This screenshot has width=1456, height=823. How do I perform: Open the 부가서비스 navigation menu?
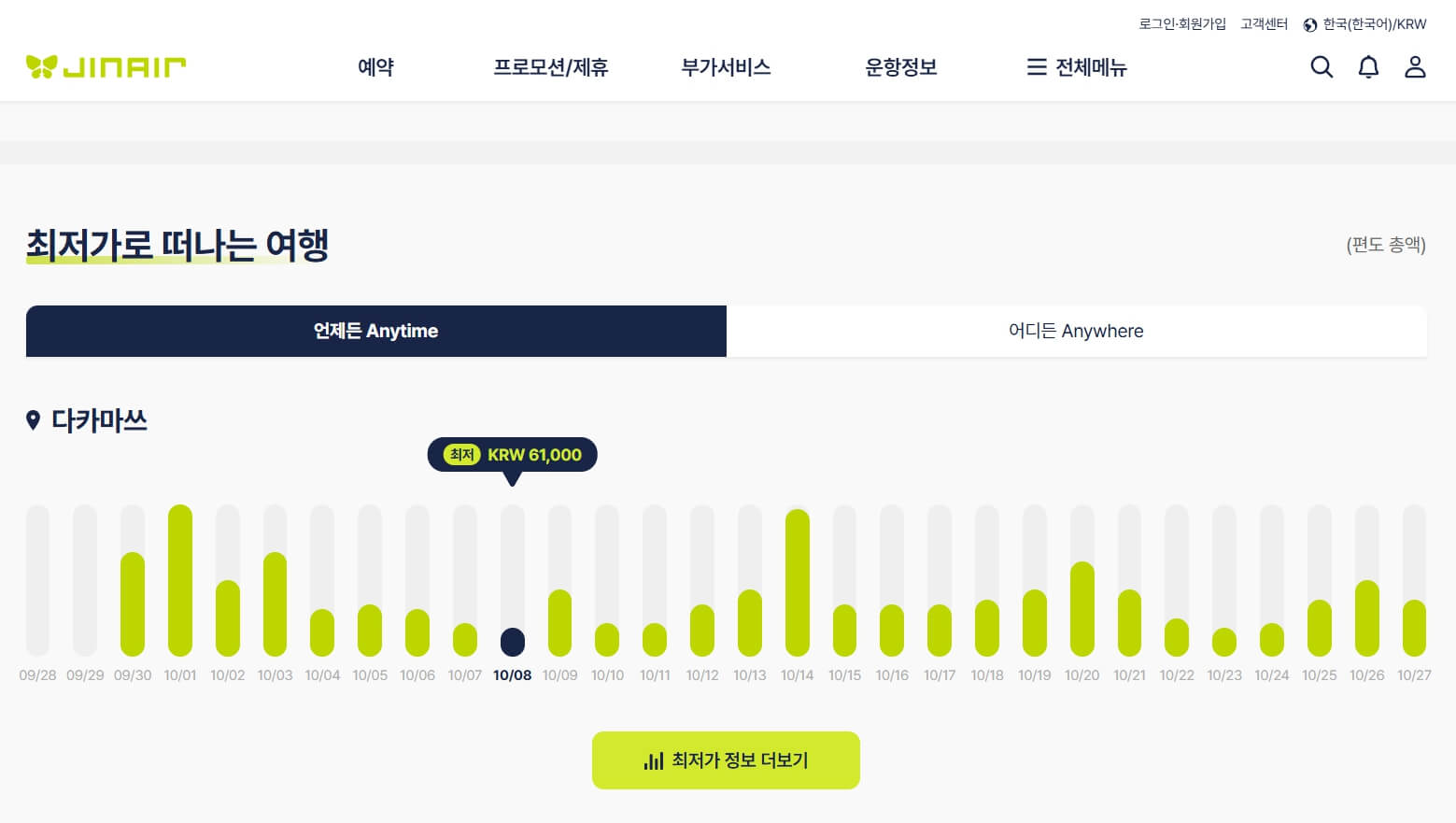click(726, 66)
